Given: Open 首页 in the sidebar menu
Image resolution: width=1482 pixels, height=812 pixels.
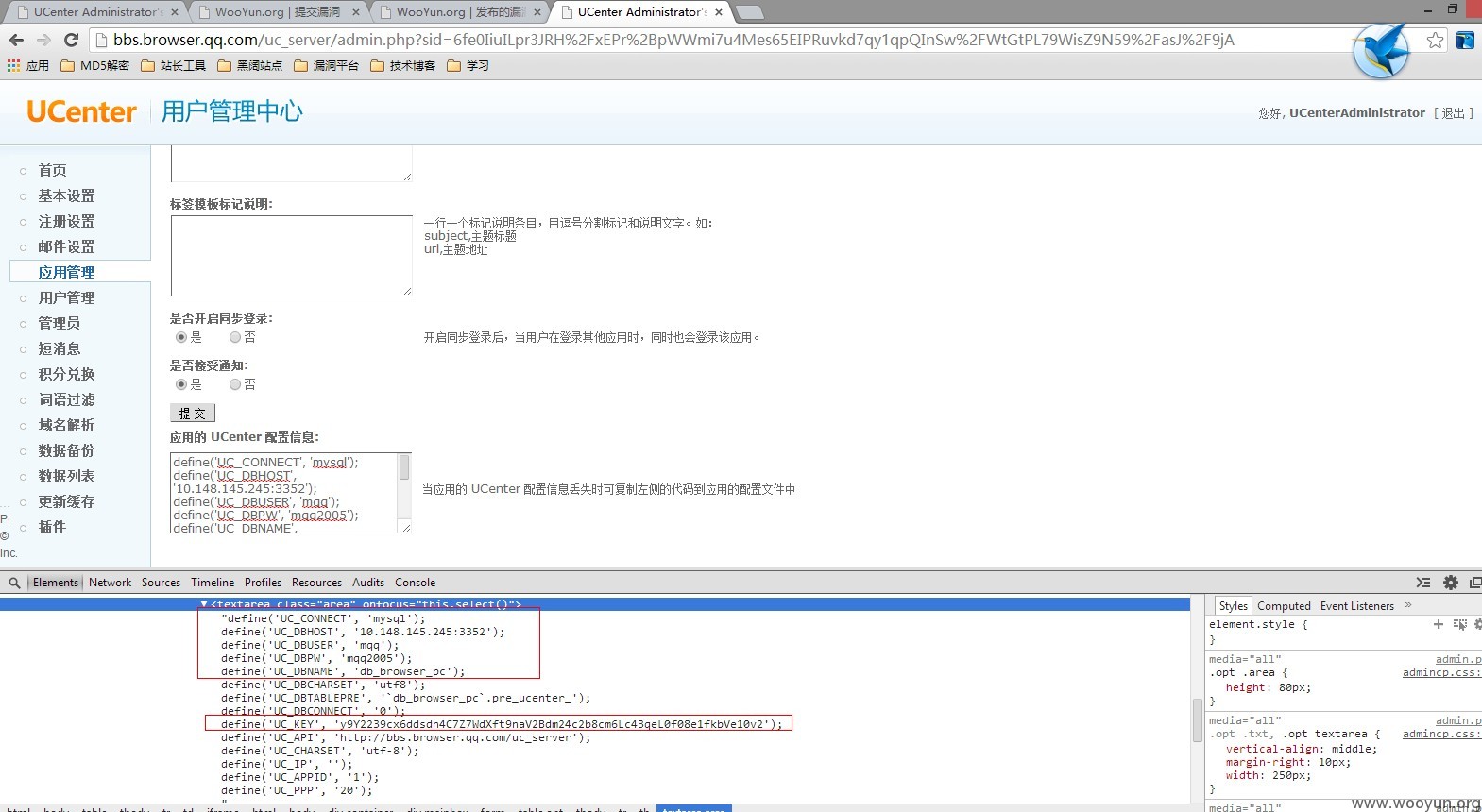Looking at the screenshot, I should pyautogui.click(x=52, y=170).
